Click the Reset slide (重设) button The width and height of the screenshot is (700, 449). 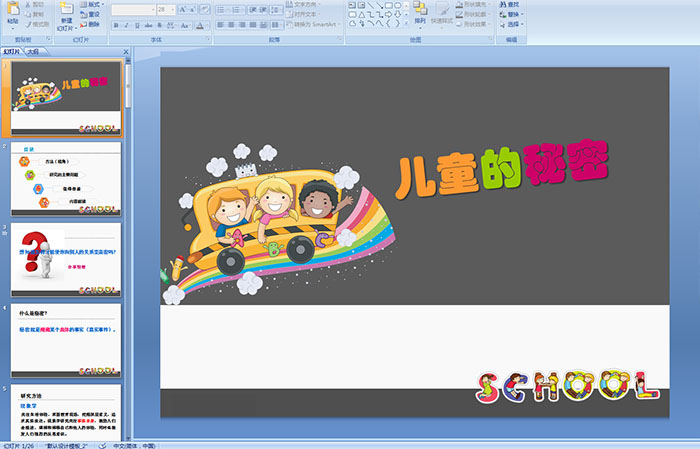(90, 14)
